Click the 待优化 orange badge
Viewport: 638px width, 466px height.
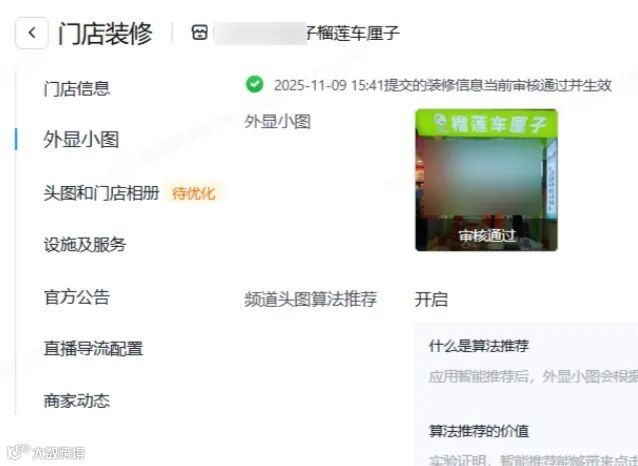194,193
